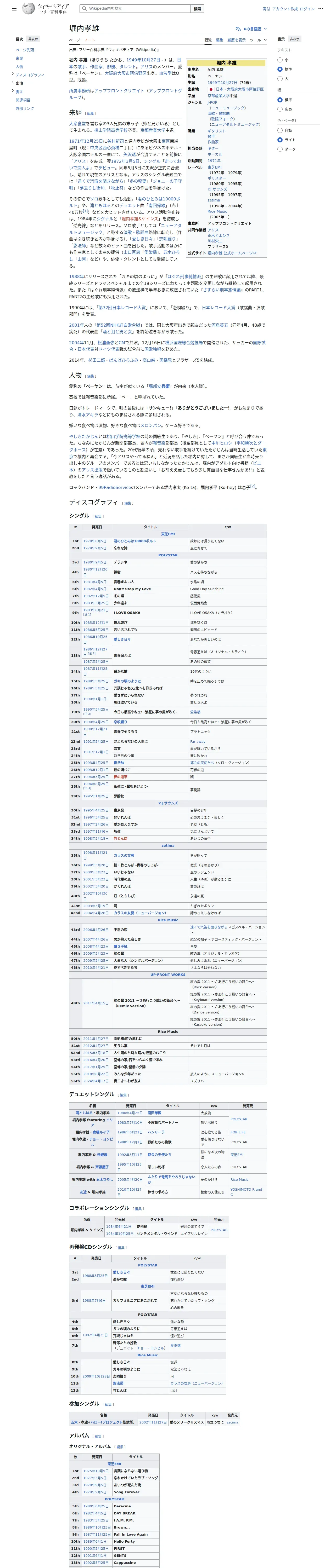The width and height of the screenshot is (336, 1568).
Task: Select the 閲覧 tab
Action: click(208, 40)
